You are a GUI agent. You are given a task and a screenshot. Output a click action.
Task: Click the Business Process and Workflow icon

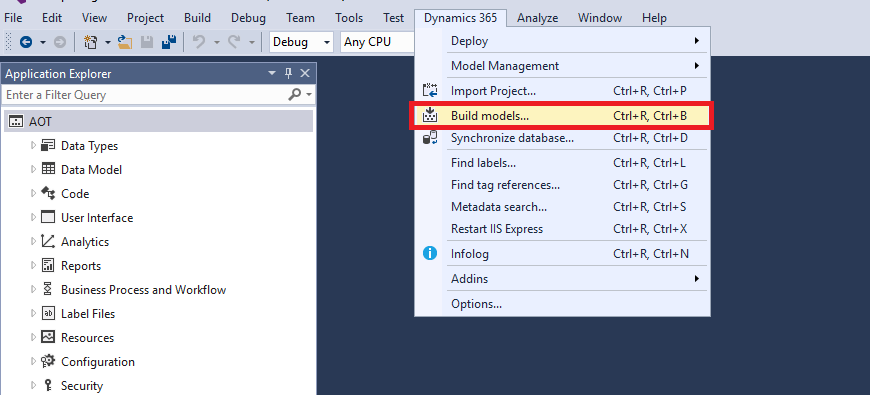[48, 289]
